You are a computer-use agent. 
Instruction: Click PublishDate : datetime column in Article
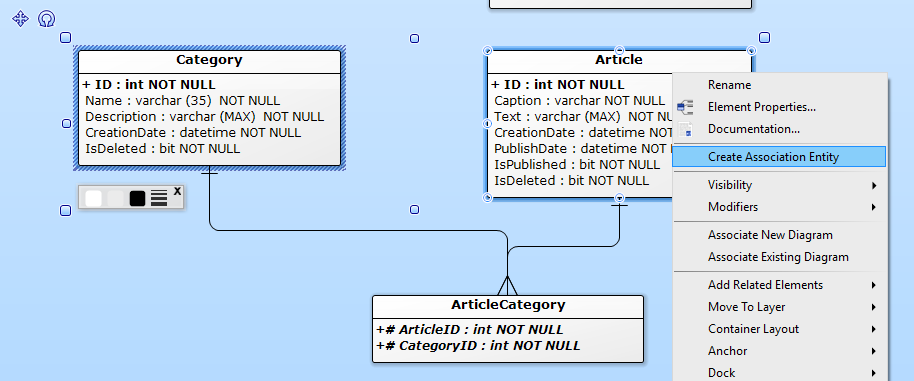pyautogui.click(x=583, y=149)
